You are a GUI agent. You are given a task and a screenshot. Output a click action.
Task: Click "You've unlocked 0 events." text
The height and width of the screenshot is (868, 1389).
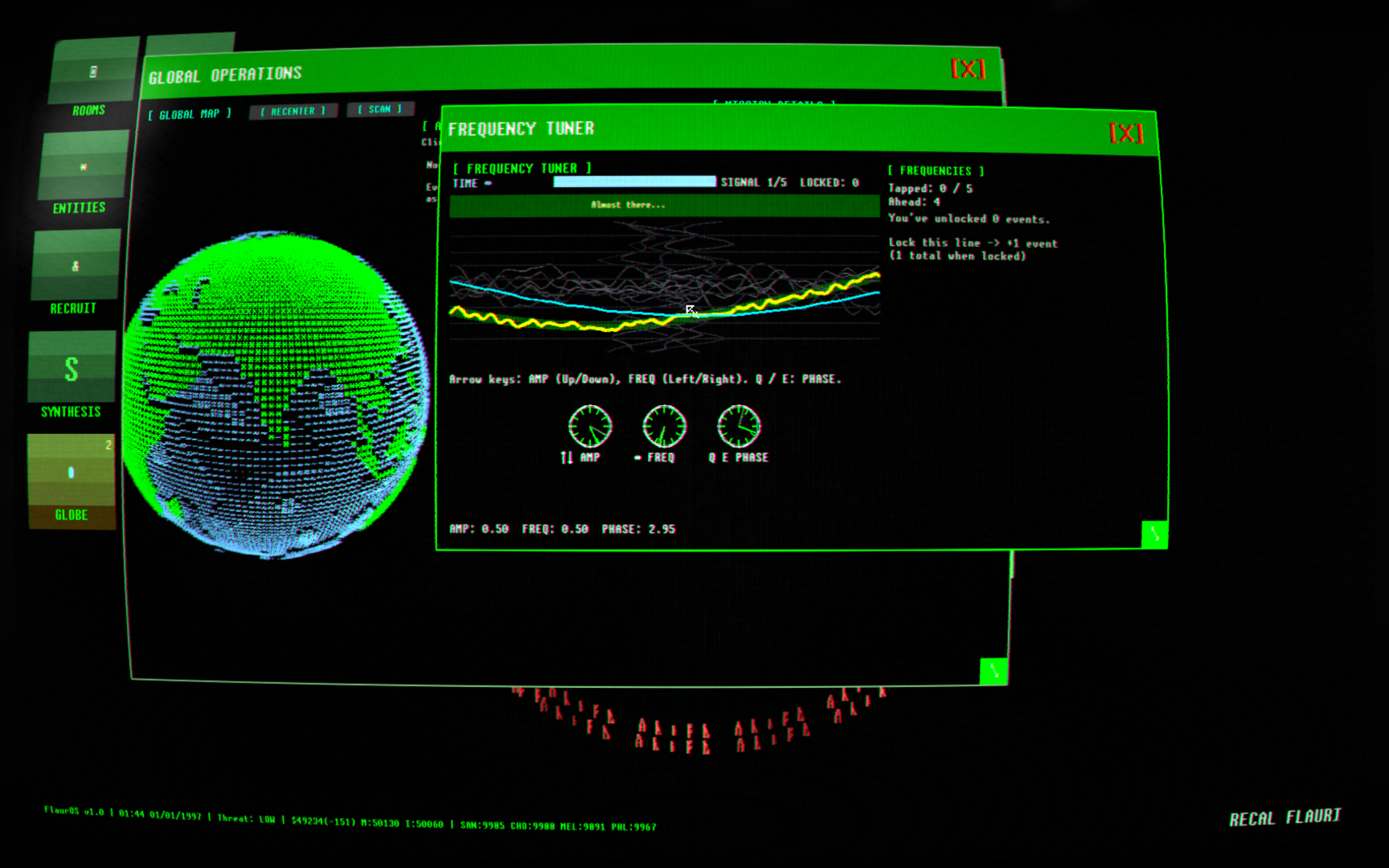(x=969, y=219)
